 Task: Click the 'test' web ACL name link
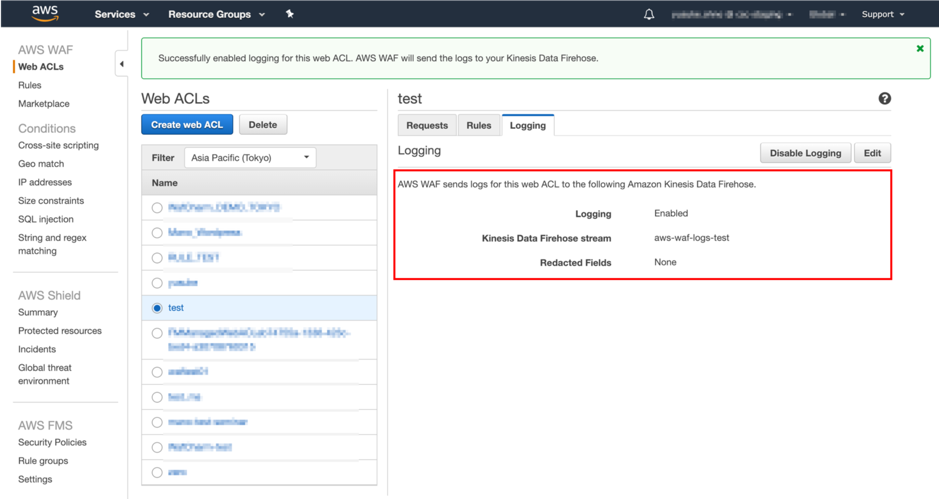pos(176,308)
